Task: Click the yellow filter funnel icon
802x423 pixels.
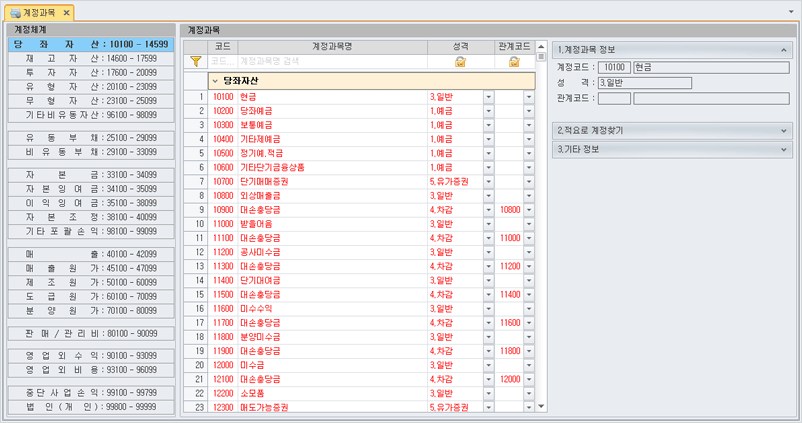Action: [x=195, y=61]
